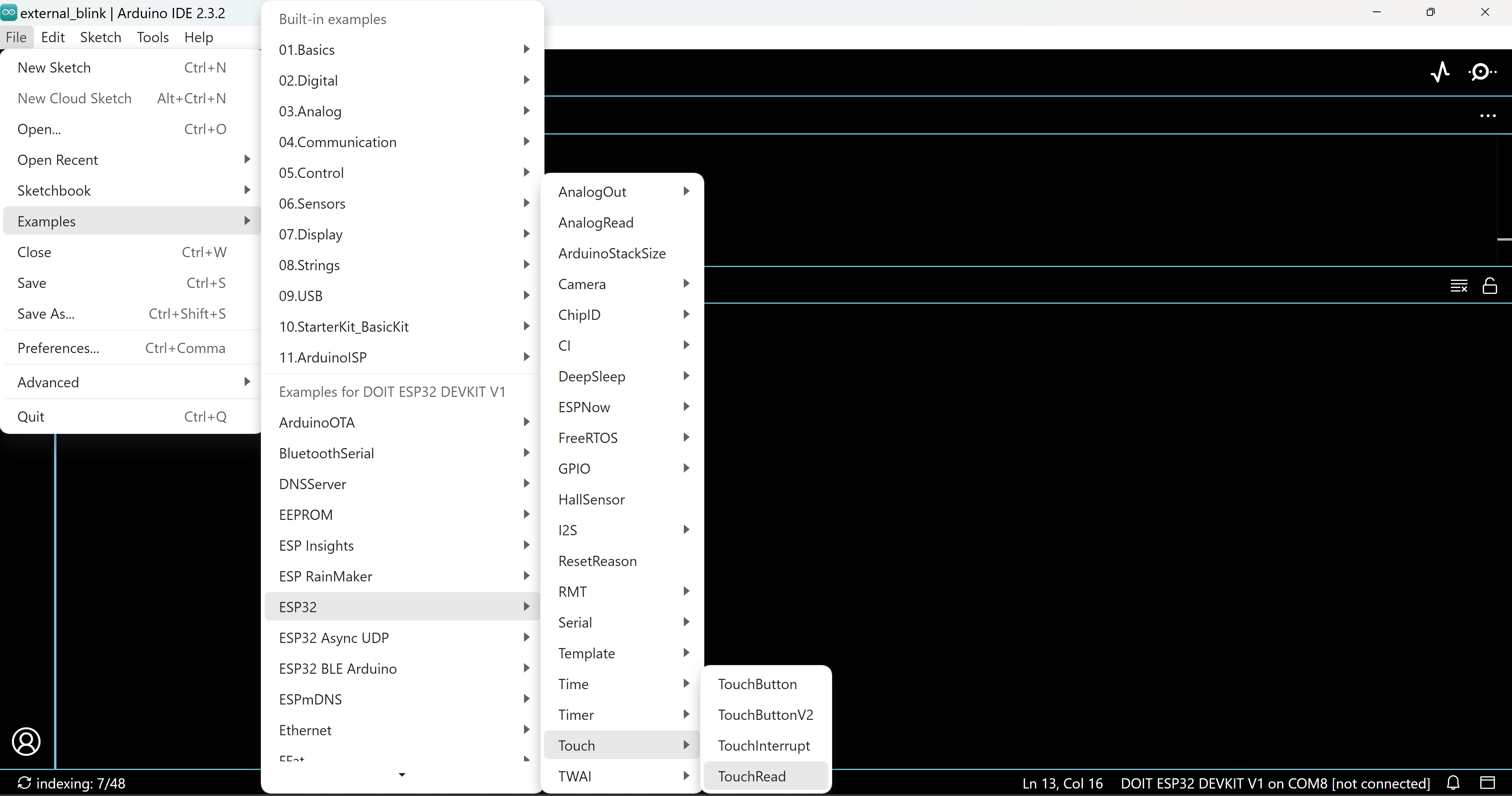This screenshot has width=1512, height=796.
Task: Click the three-dots tab options icon
Action: tap(1488, 116)
